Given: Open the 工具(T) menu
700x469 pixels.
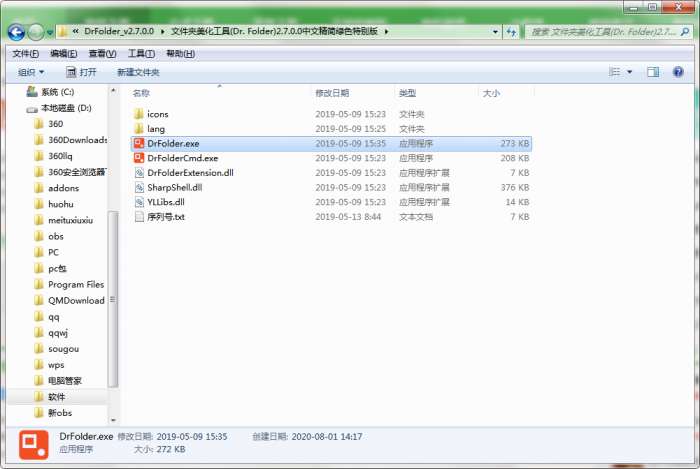Looking at the screenshot, I should [141, 54].
